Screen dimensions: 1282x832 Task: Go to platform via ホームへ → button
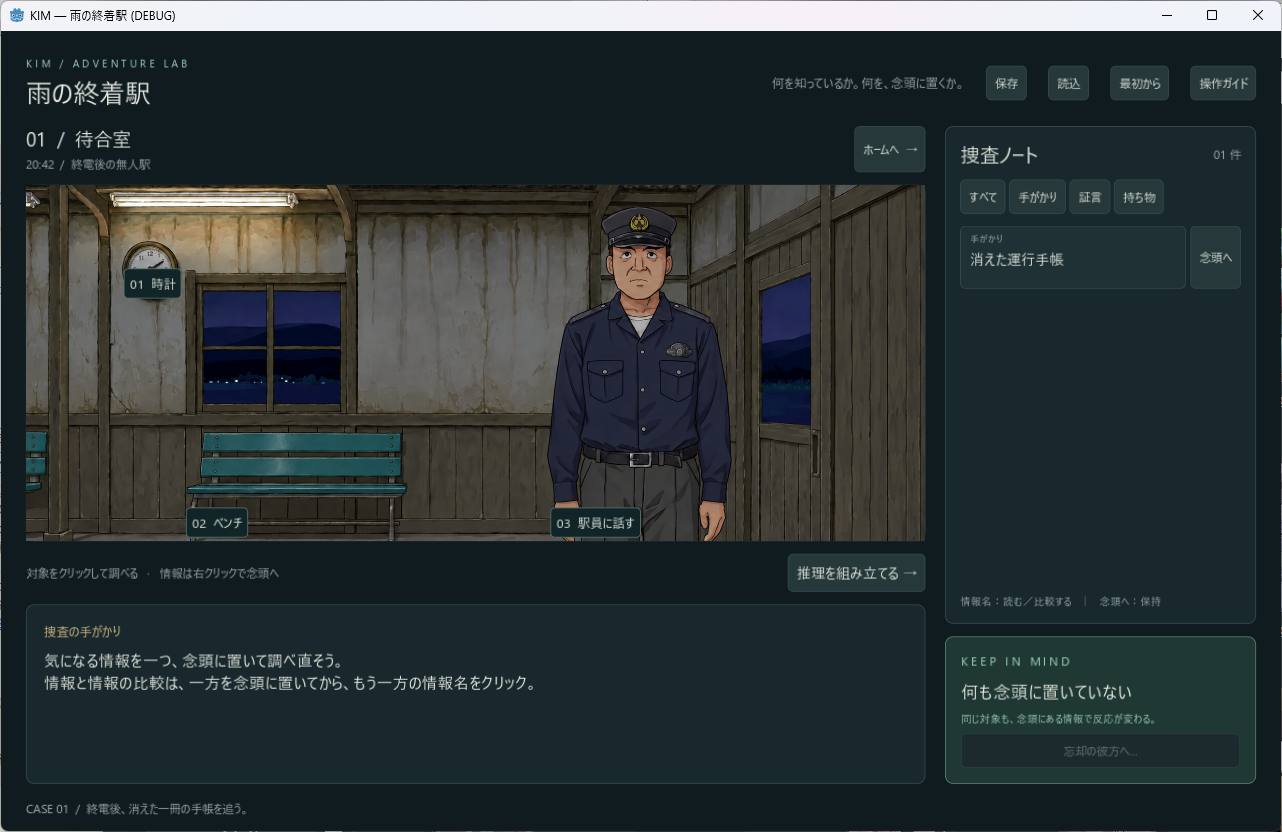[890, 149]
